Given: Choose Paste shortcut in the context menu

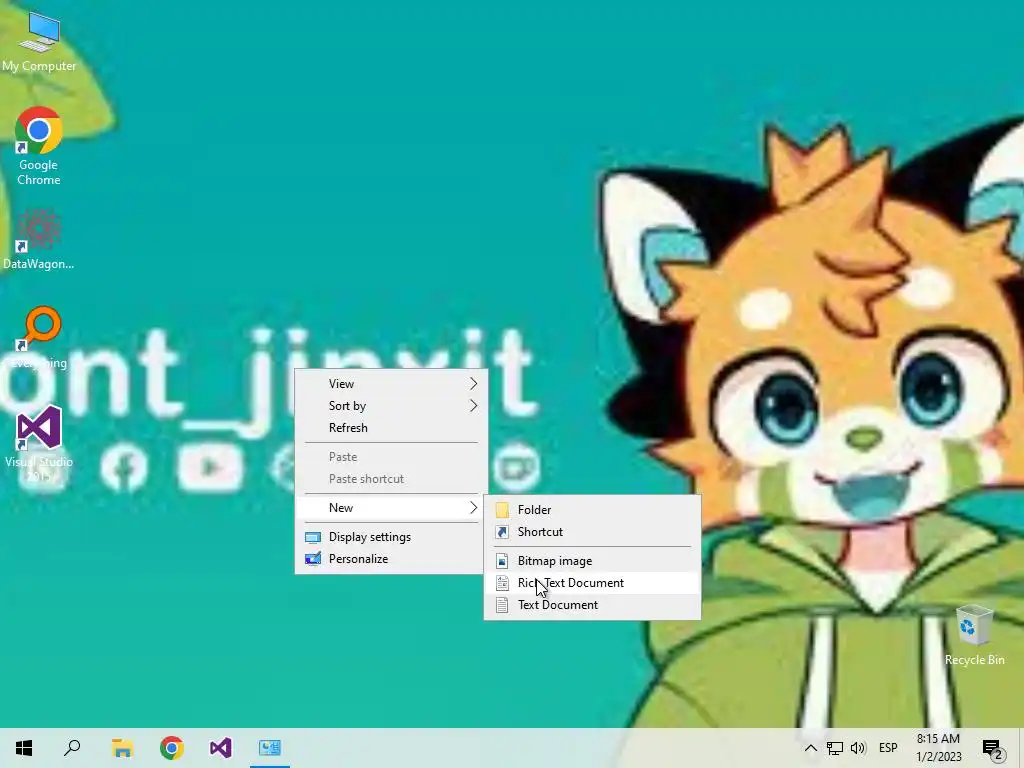Looking at the screenshot, I should point(391,479).
